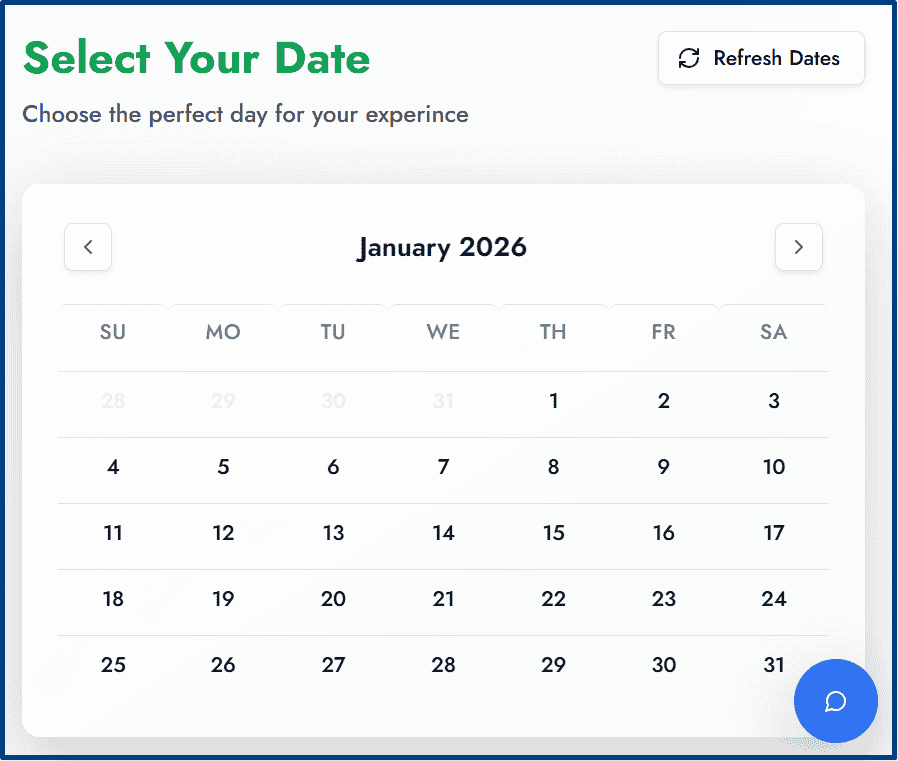Pick January 30 on calendar
The width and height of the screenshot is (898, 761).
[x=663, y=665]
